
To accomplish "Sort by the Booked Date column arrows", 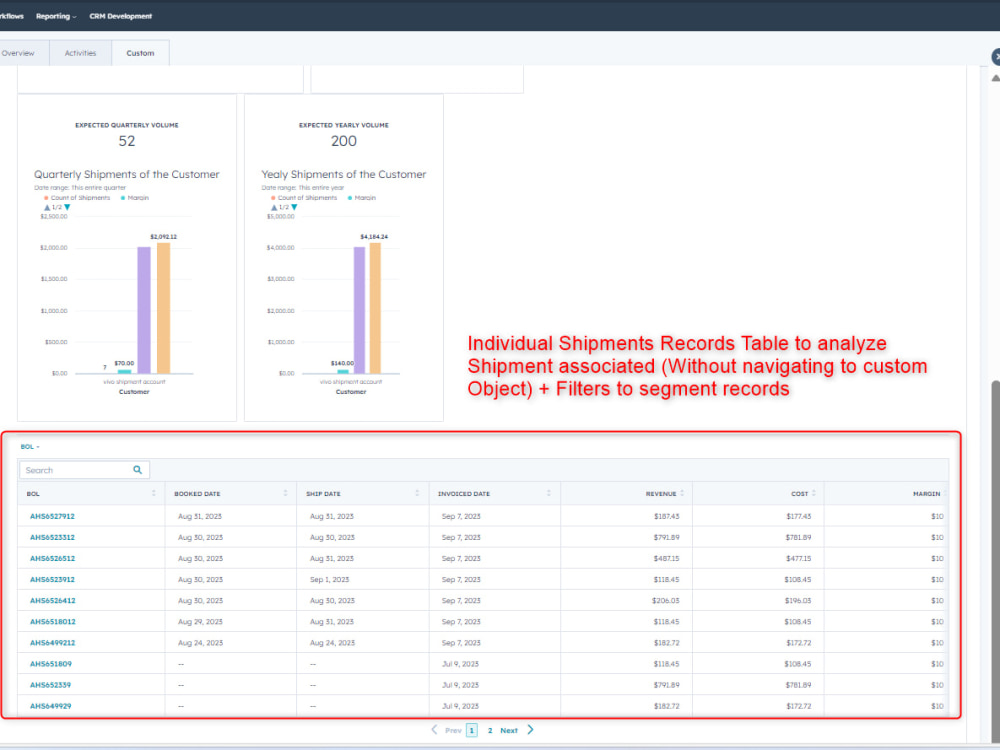I will pyautogui.click(x=285, y=493).
